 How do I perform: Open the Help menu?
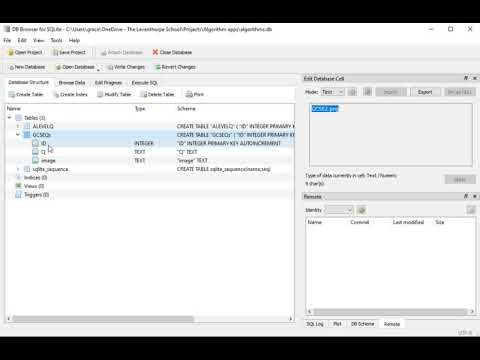click(x=74, y=40)
